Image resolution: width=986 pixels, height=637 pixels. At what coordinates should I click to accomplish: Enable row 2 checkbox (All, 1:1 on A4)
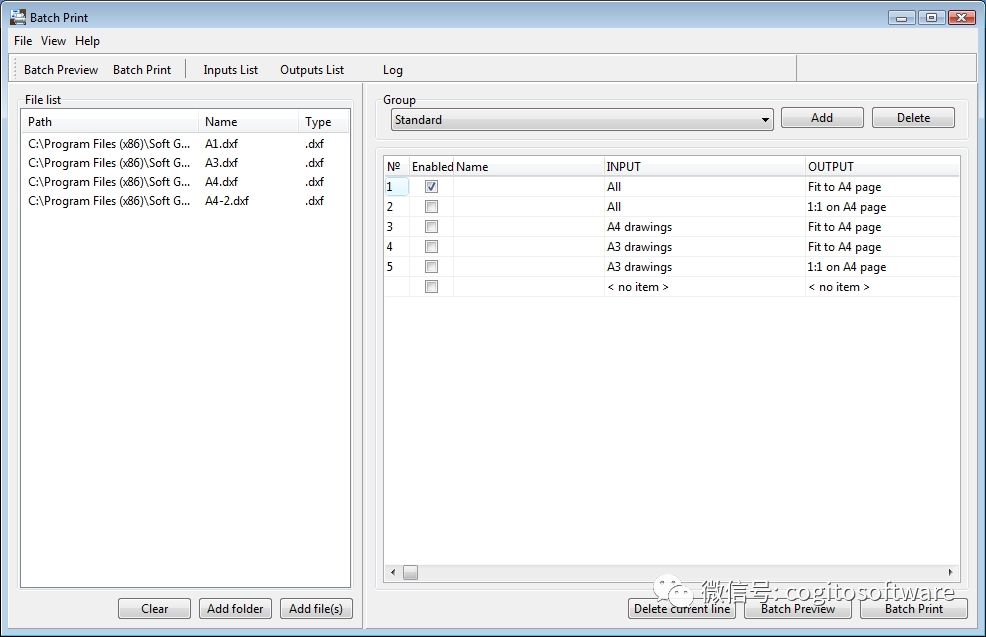pos(431,207)
